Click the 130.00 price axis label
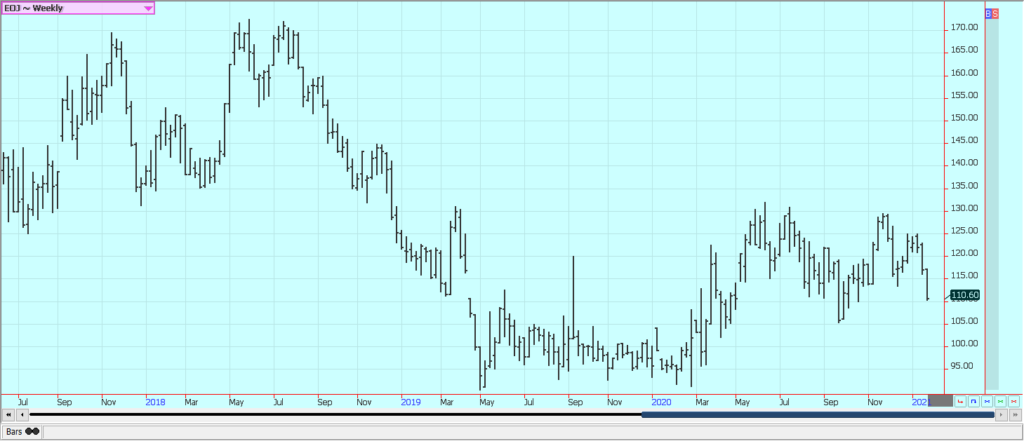Image resolution: width=1024 pixels, height=441 pixels. click(964, 208)
